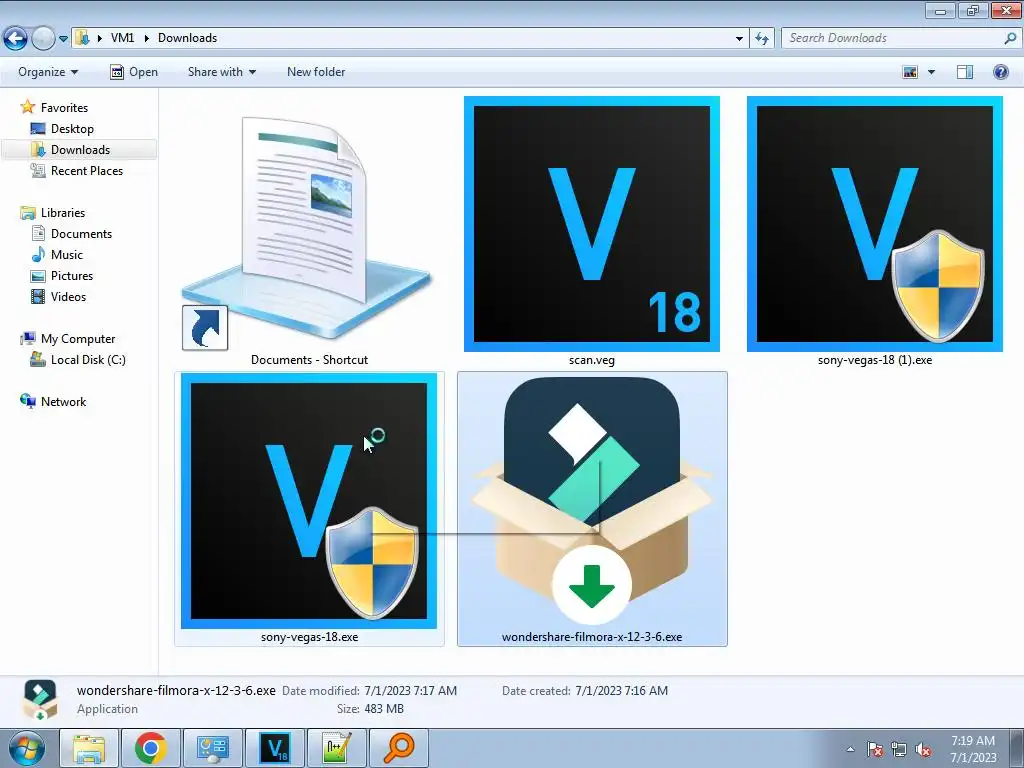
Task: Open the view options dropdown arrow
Action: [931, 72]
